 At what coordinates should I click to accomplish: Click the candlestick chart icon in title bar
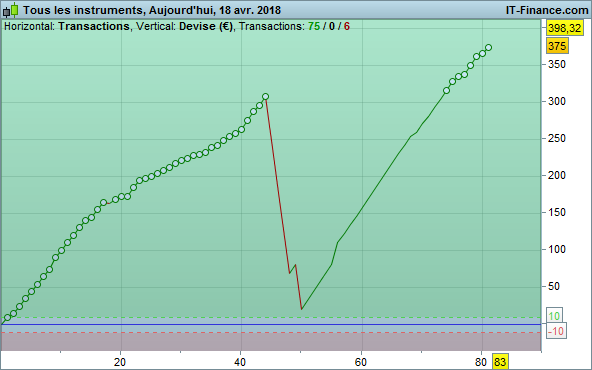(x=11, y=10)
